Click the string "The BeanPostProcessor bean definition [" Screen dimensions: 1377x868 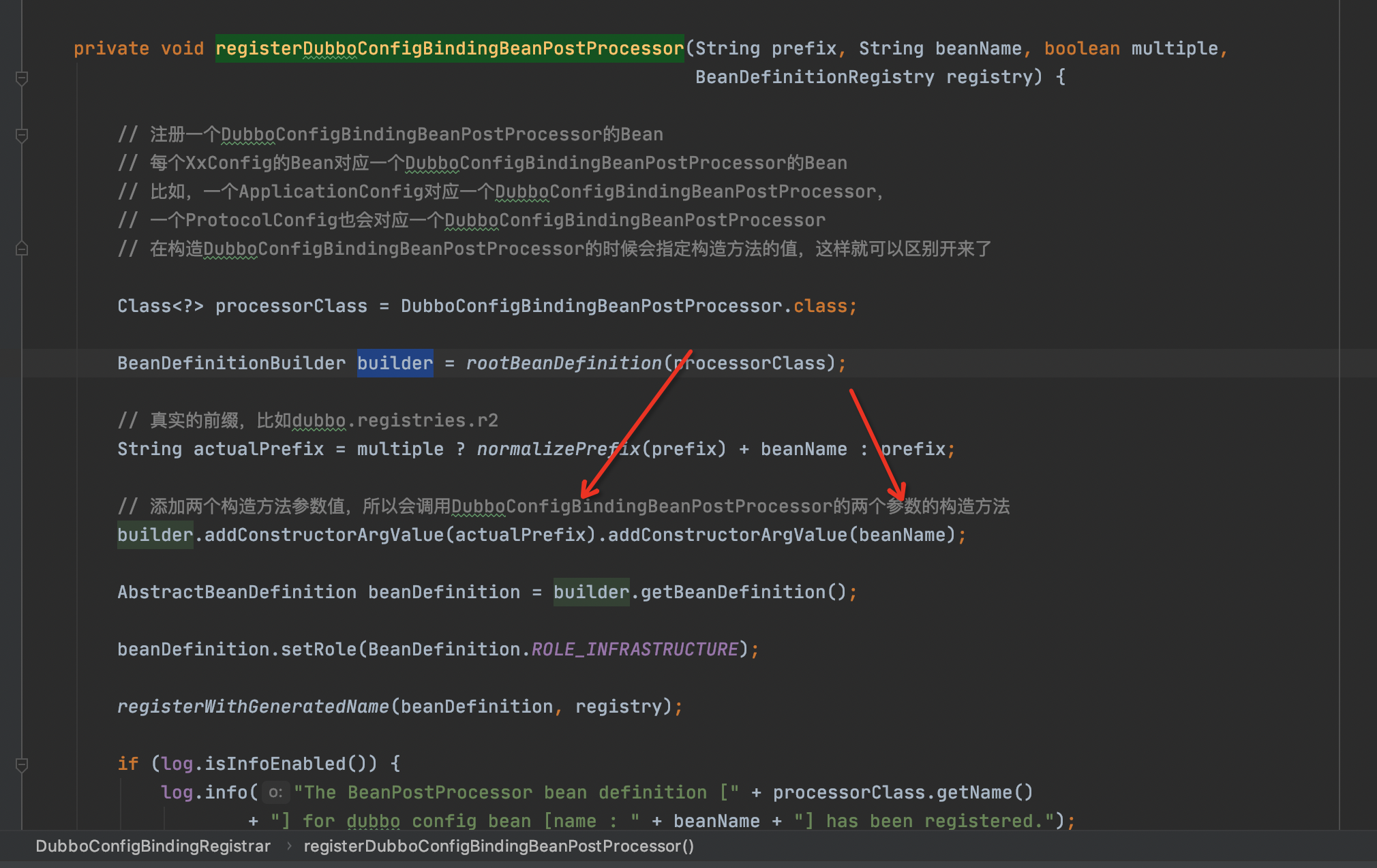click(x=517, y=792)
